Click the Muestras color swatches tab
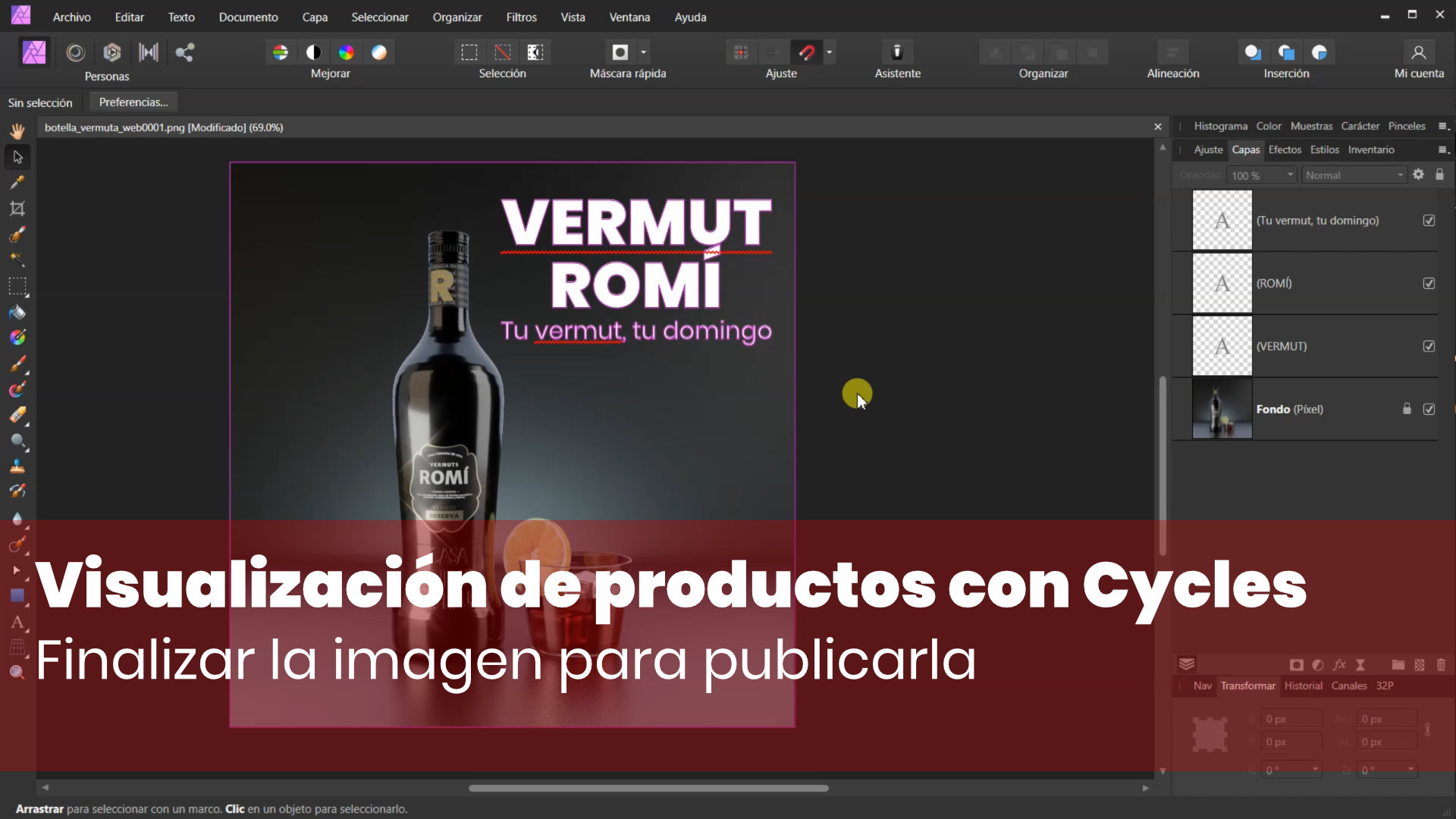 tap(1311, 126)
